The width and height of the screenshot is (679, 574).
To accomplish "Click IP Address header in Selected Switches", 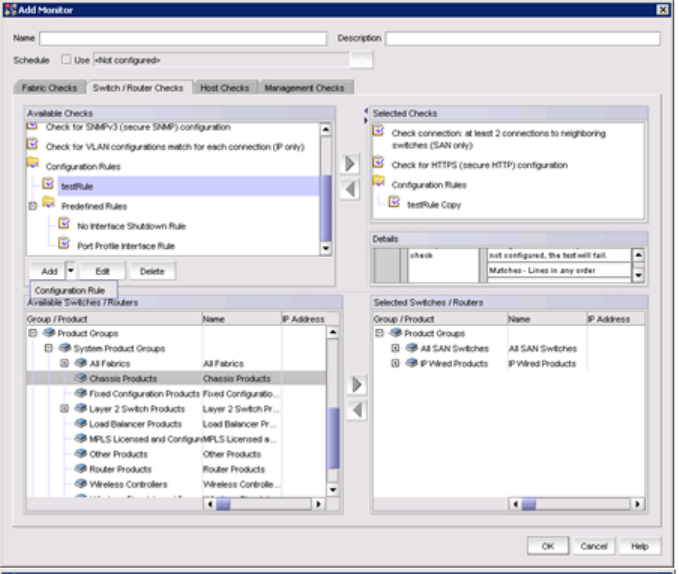I will coord(615,319).
